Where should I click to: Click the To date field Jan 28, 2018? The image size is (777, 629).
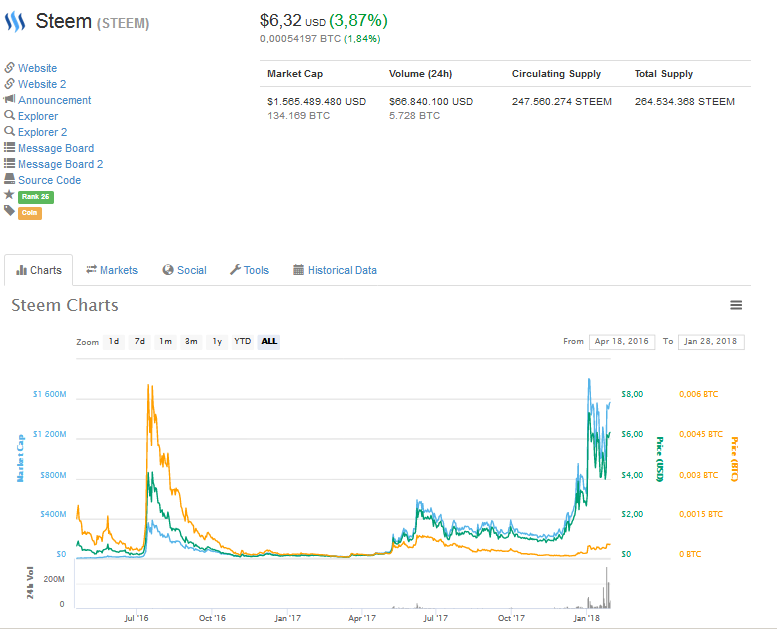[711, 342]
